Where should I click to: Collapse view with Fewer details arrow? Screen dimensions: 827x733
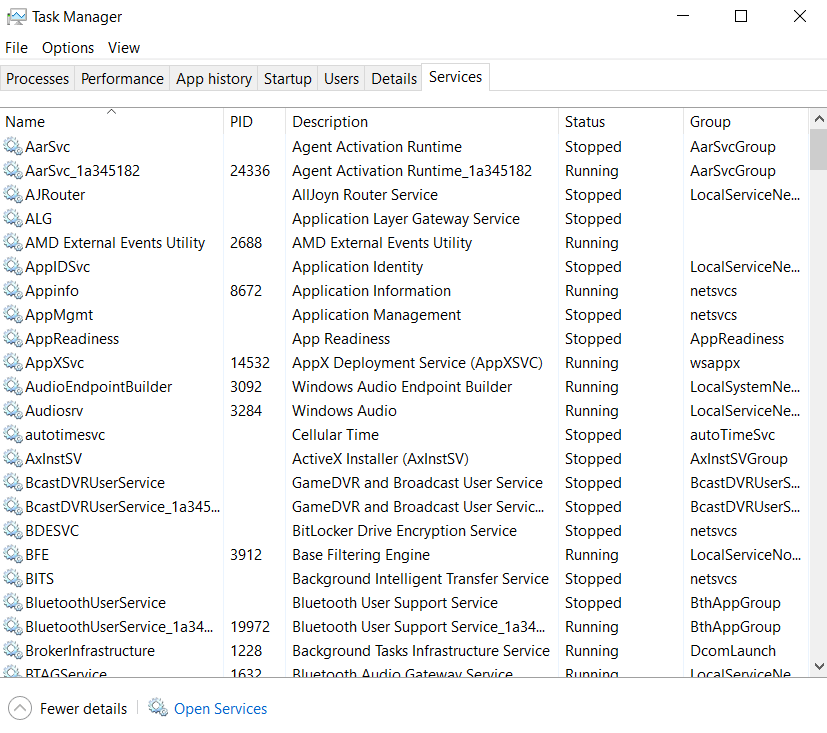point(20,708)
